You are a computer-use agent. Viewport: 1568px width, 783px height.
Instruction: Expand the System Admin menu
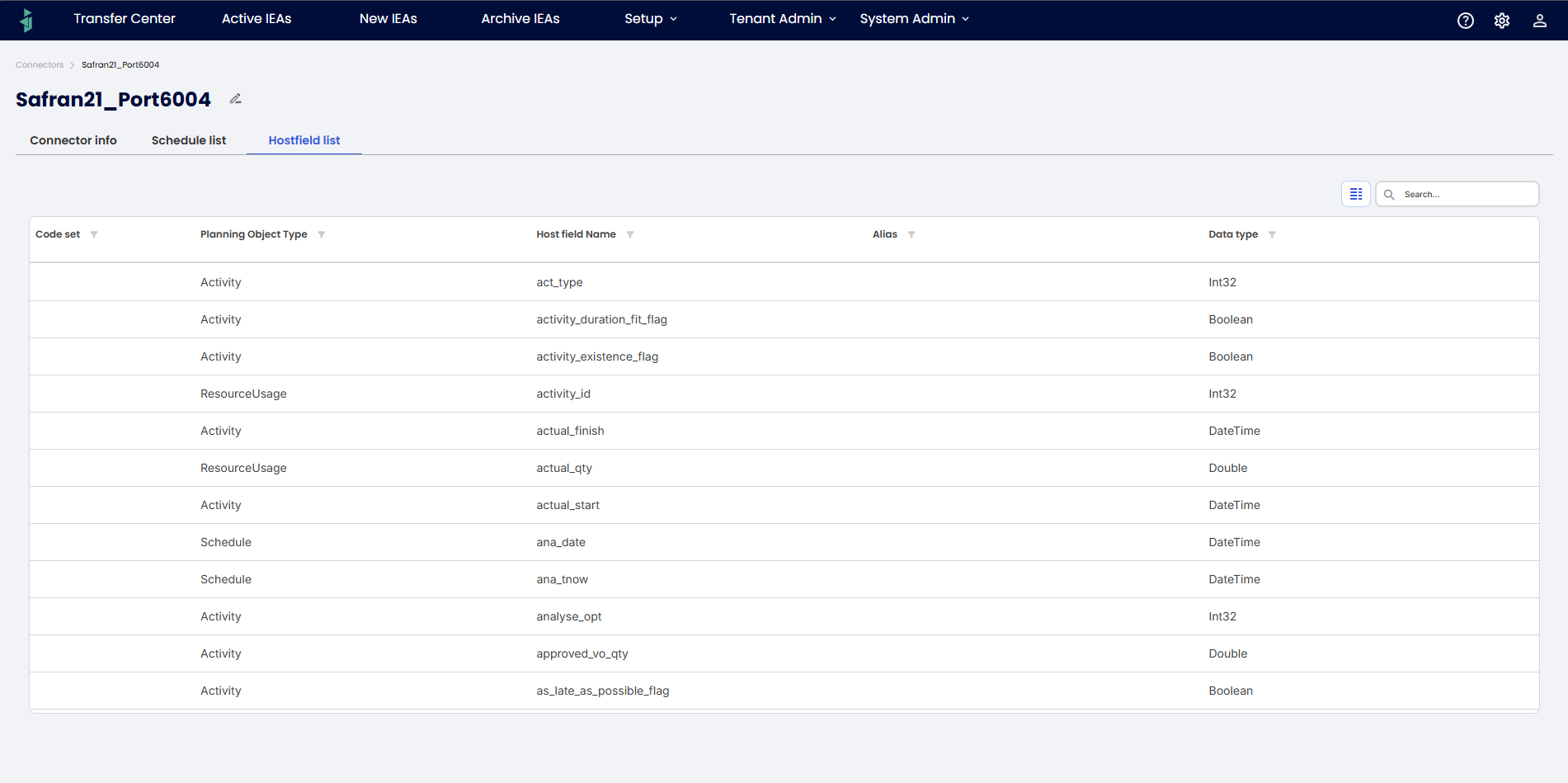pyautogui.click(x=915, y=19)
